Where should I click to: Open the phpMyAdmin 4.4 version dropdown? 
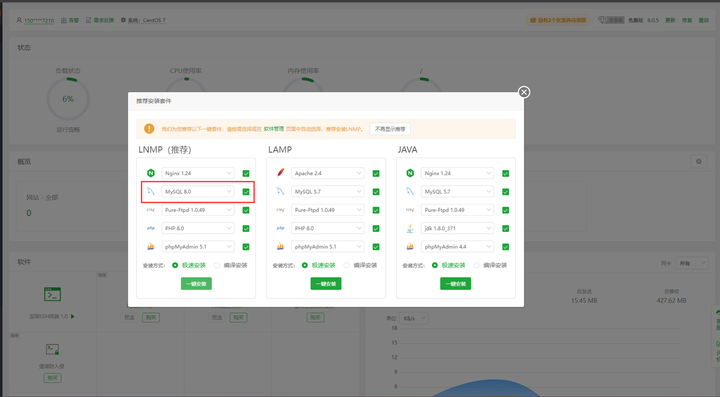[457, 246]
